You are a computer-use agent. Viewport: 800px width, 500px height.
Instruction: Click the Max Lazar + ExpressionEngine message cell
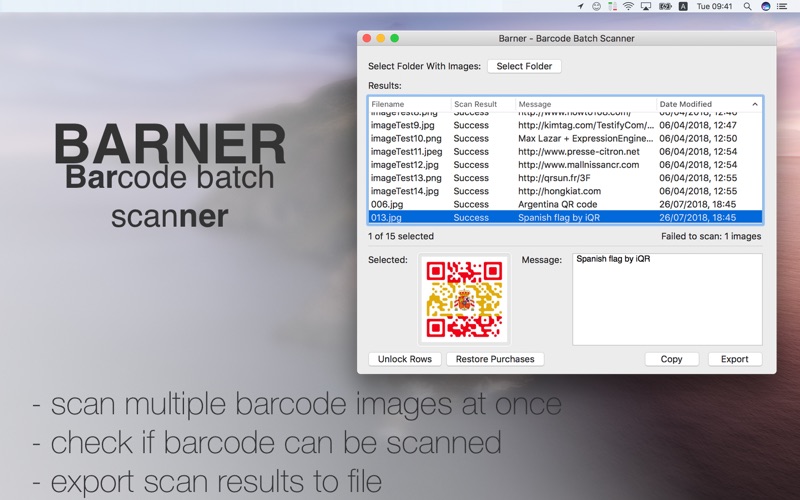coord(586,138)
